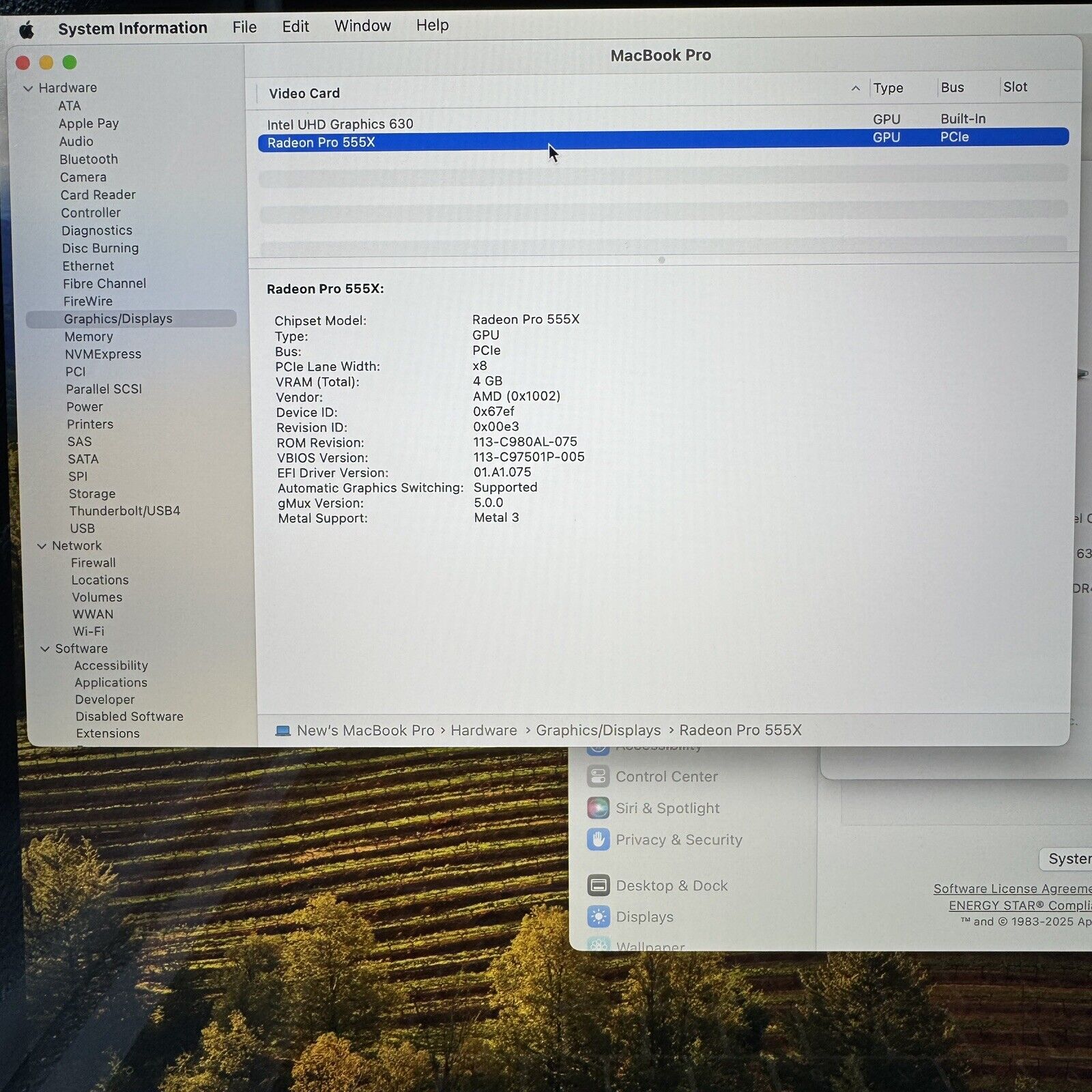Click Hardware in the path bar
The image size is (1092, 1092).
coord(484,730)
